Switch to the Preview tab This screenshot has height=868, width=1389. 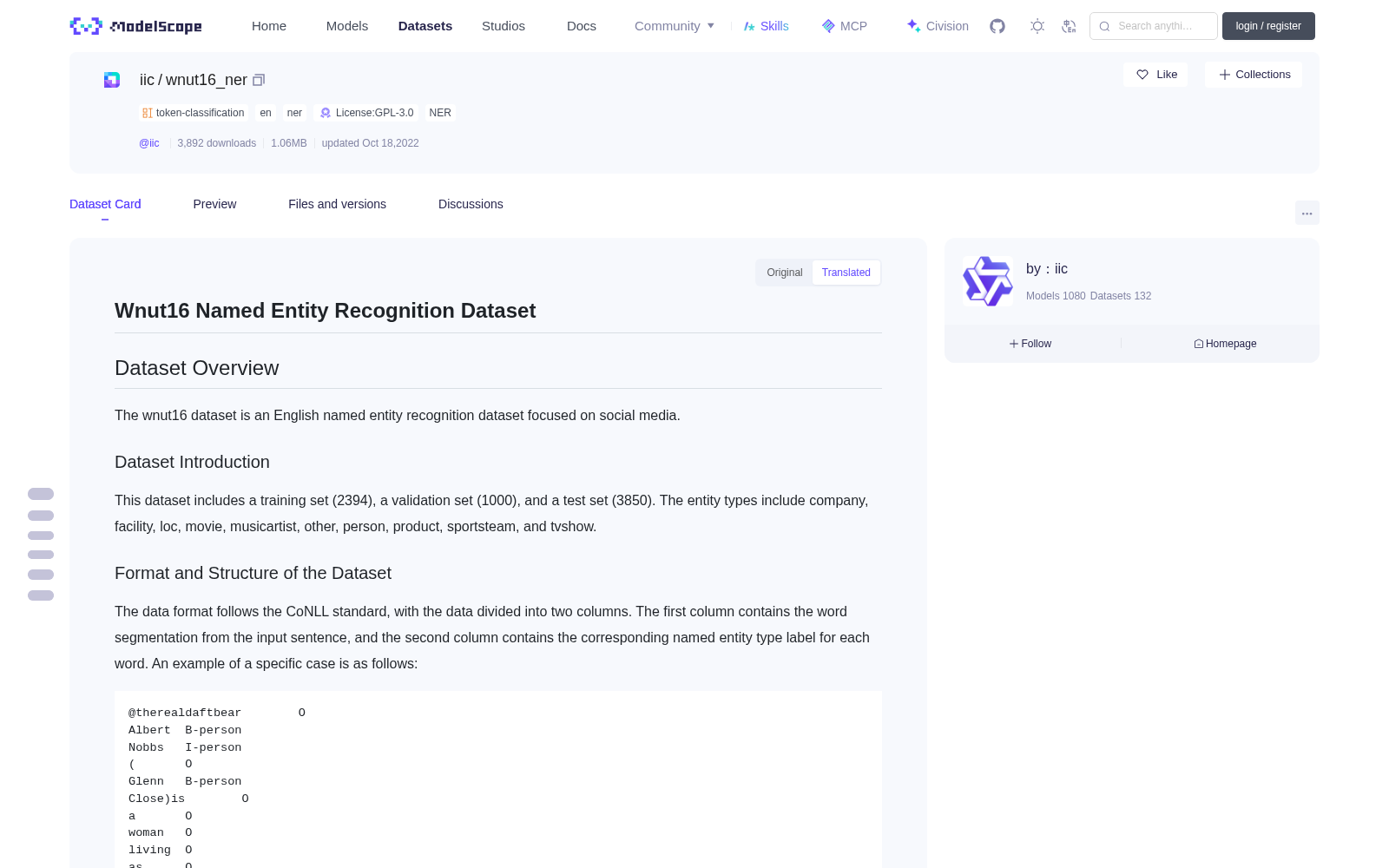click(x=214, y=204)
